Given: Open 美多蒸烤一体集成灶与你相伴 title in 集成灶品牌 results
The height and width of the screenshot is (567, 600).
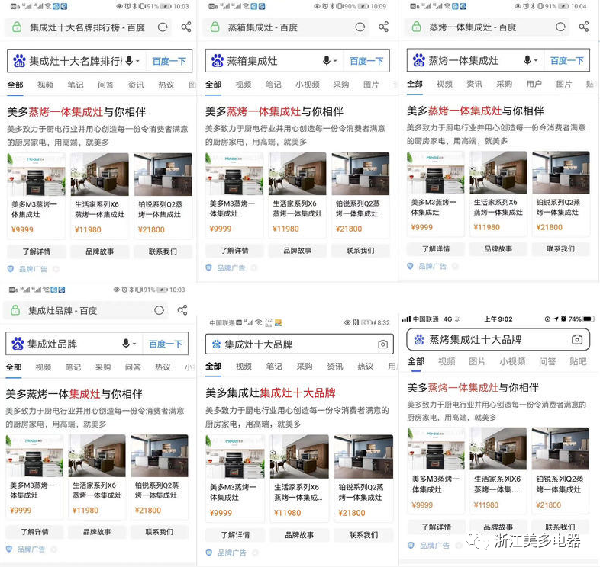Looking at the screenshot, I should point(74,394).
